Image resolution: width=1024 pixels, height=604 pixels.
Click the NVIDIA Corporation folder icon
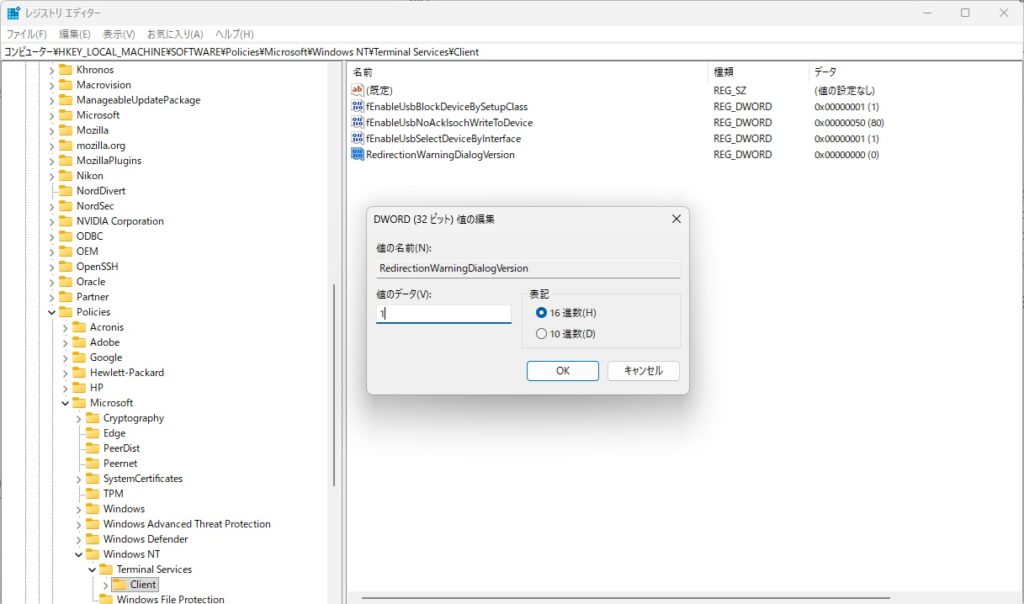66,221
